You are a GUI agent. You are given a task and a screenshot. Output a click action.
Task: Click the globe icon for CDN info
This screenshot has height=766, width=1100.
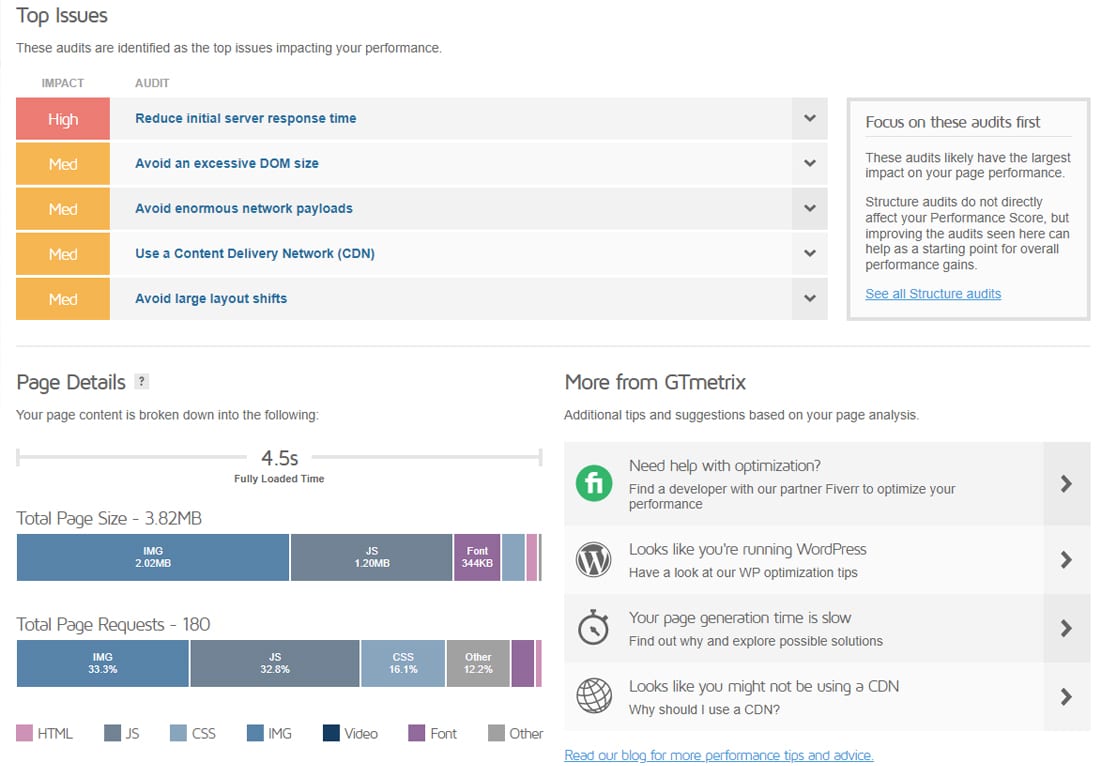594,697
